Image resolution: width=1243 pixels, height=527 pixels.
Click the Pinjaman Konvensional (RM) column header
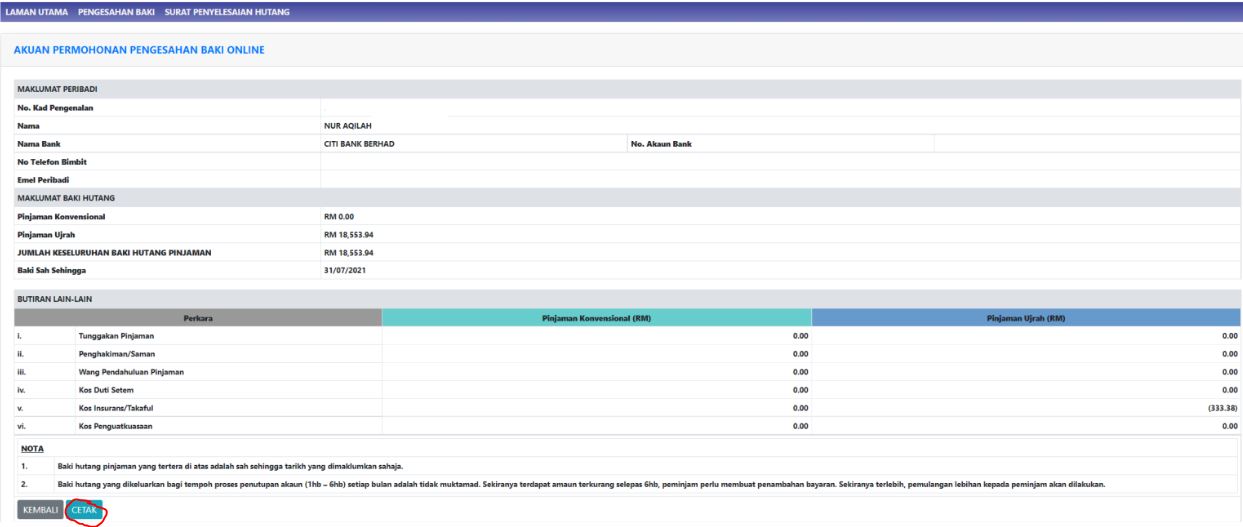coord(596,318)
